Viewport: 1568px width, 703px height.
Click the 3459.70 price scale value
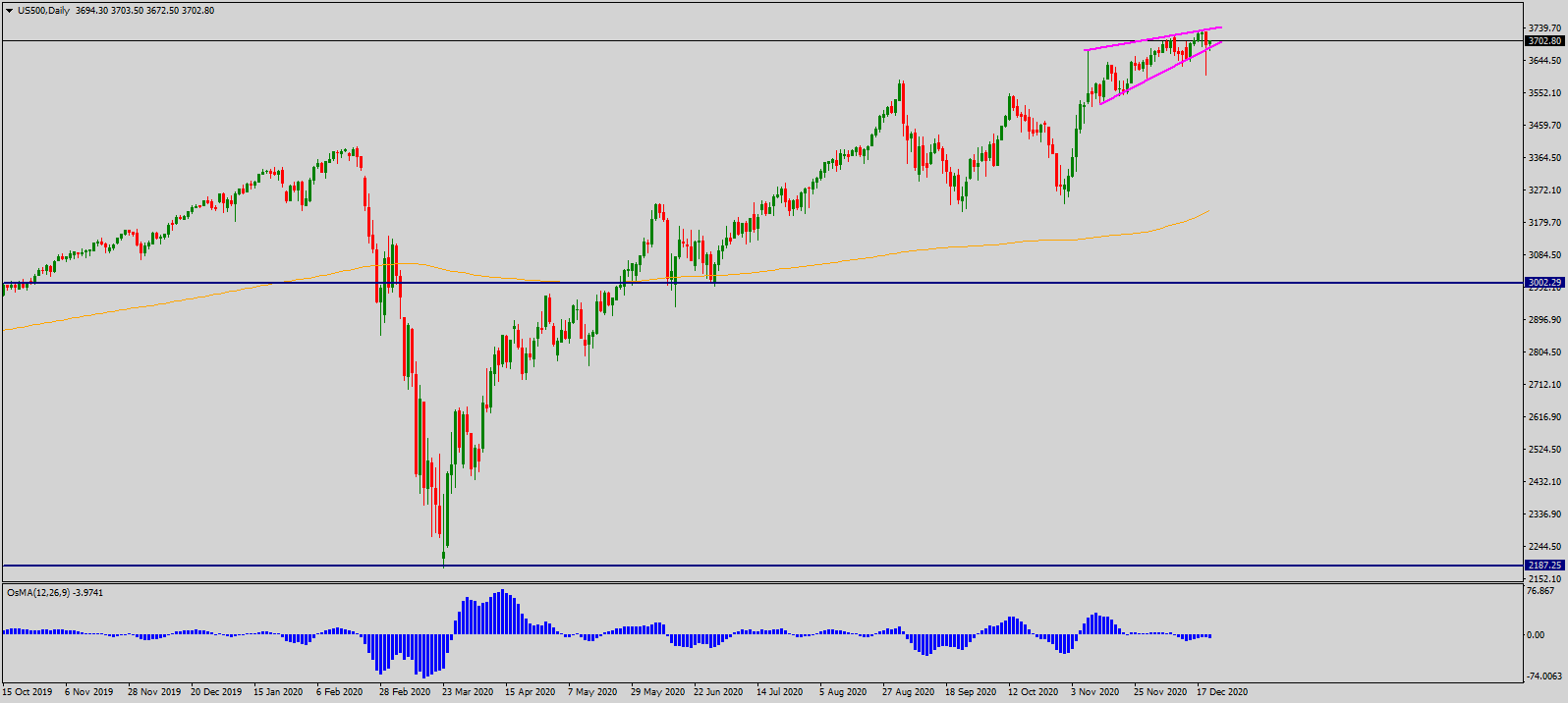coord(1544,126)
